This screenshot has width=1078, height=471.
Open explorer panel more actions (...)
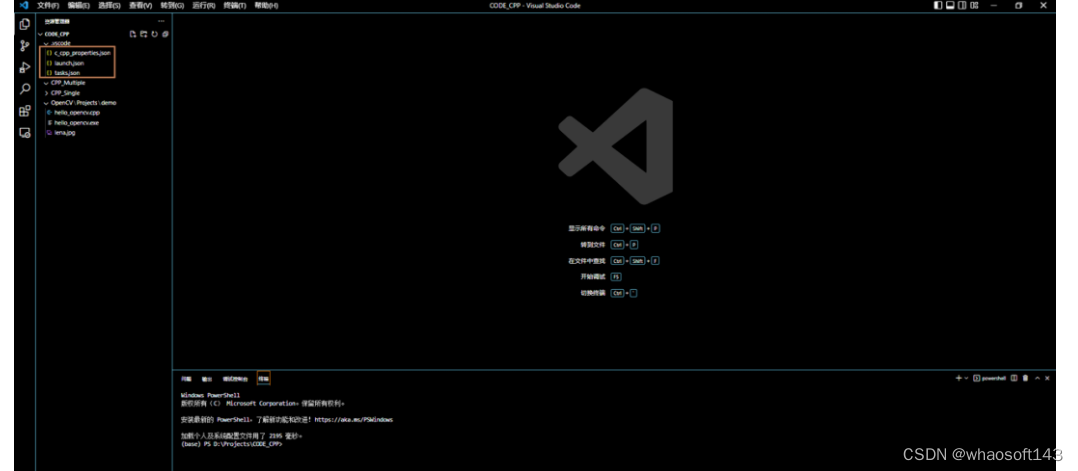161,21
